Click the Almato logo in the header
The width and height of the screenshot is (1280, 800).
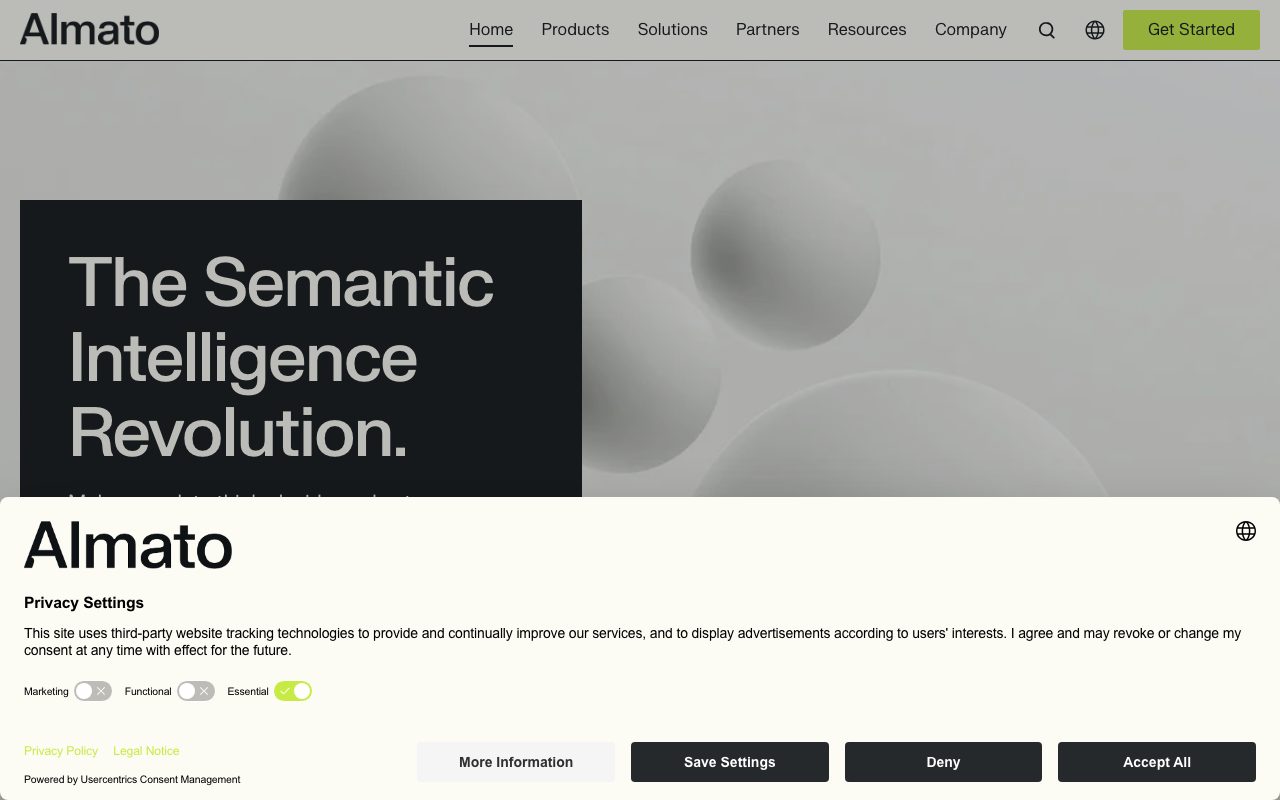coord(90,29)
